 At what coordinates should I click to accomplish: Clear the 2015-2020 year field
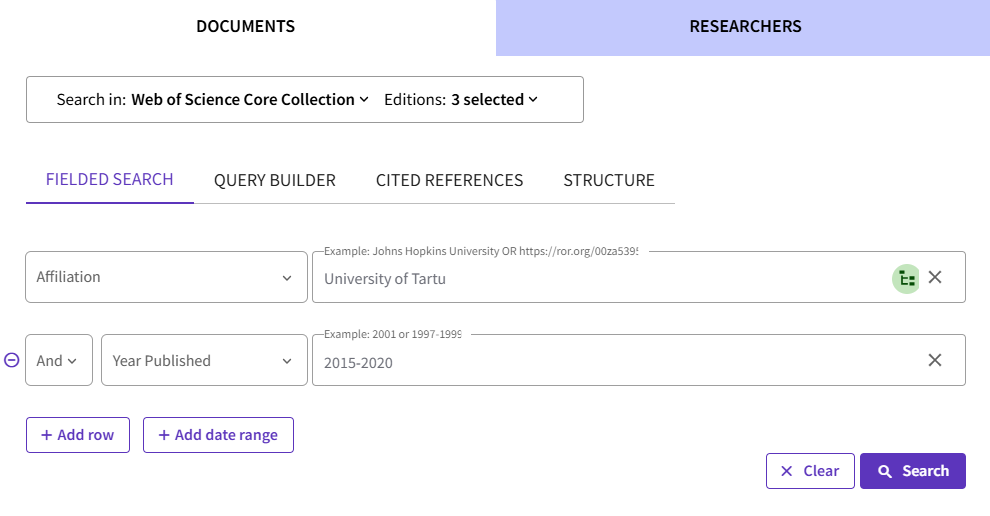pos(935,360)
